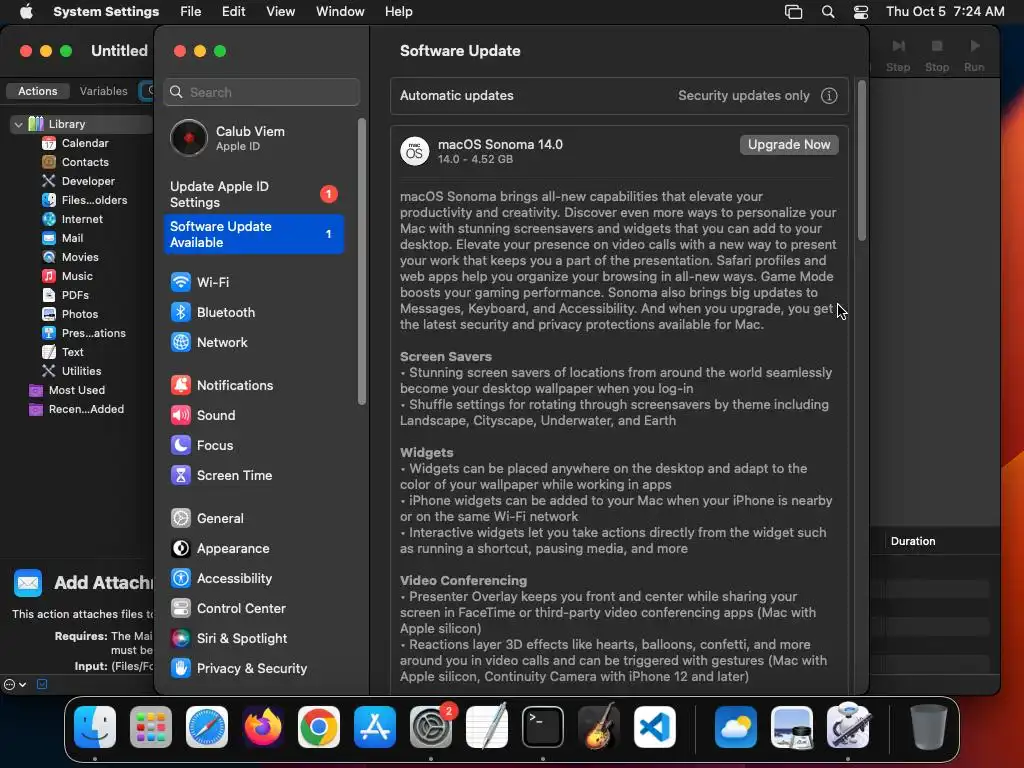
Task: Select Calendar in Automator library
Action: coord(76,143)
